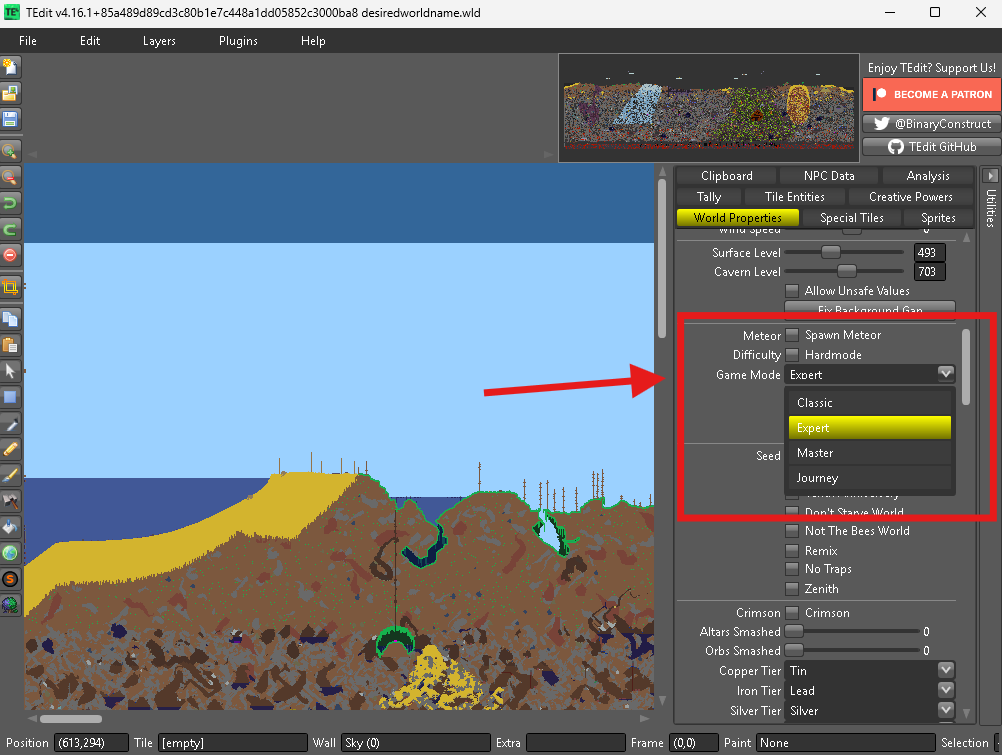Screen dimensions: 1002x755
Task: Click the Altars Smashed slider handle
Action: (x=794, y=631)
